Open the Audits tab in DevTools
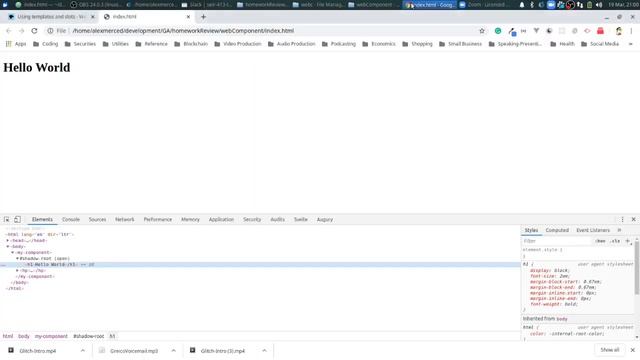Image resolution: width=640 pixels, height=360 pixels. tap(278, 220)
